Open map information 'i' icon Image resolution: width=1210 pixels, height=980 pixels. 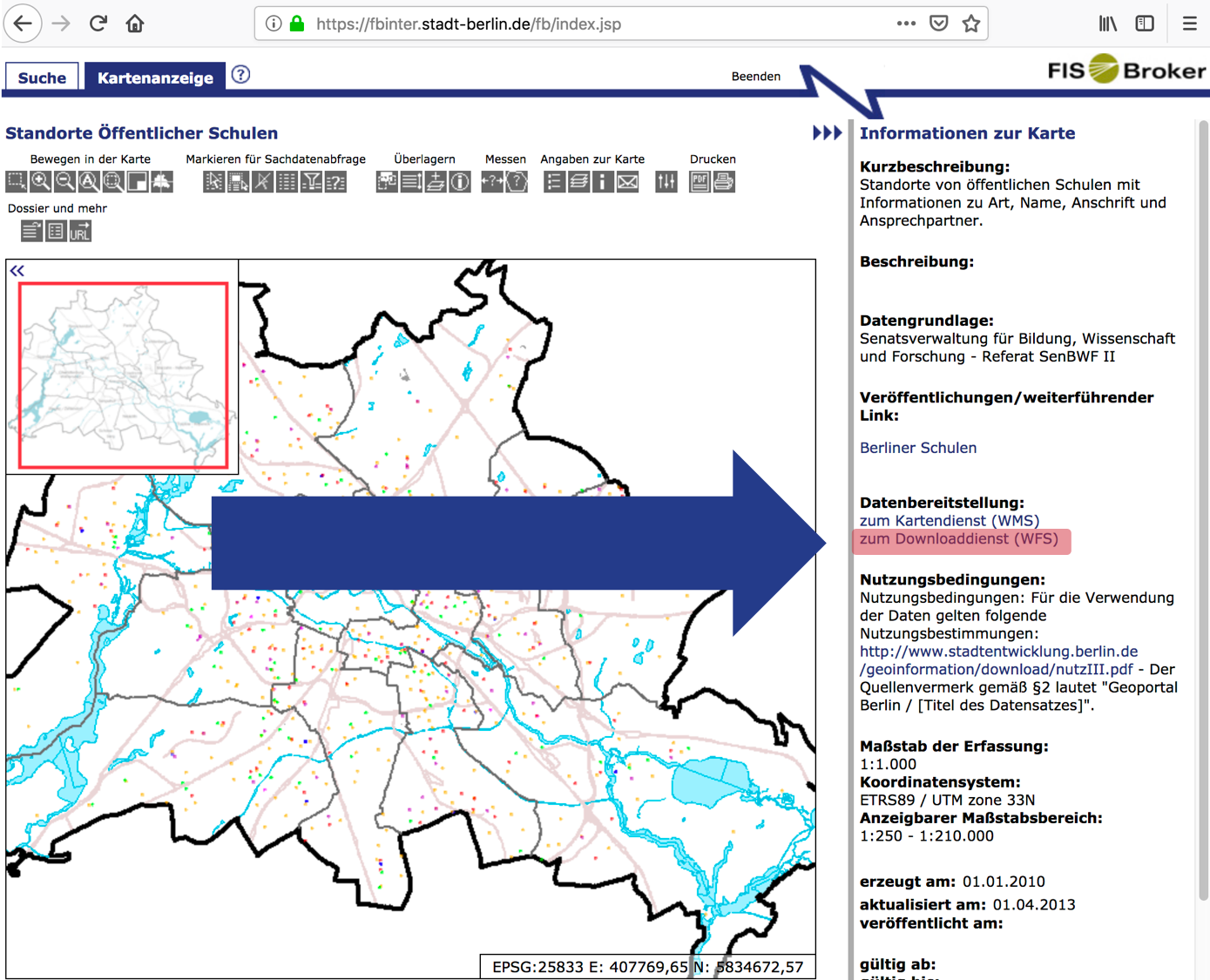point(604,181)
